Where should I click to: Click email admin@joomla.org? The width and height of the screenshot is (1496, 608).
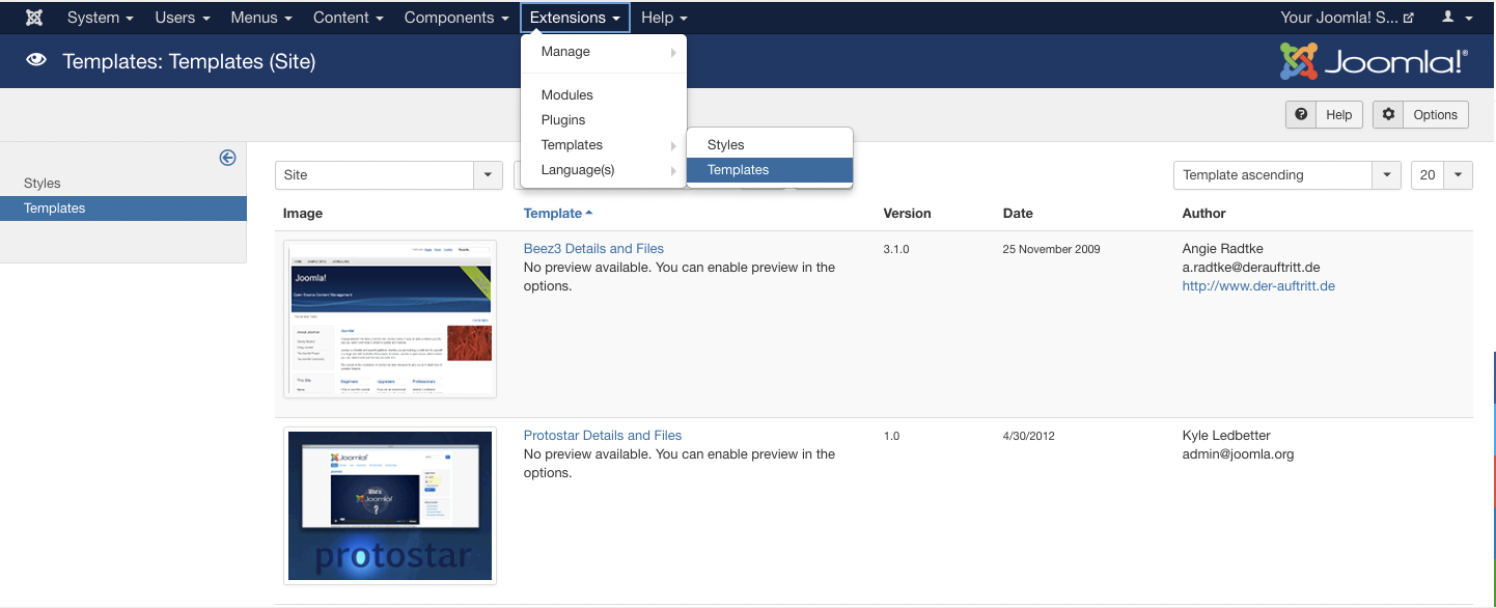click(1238, 454)
